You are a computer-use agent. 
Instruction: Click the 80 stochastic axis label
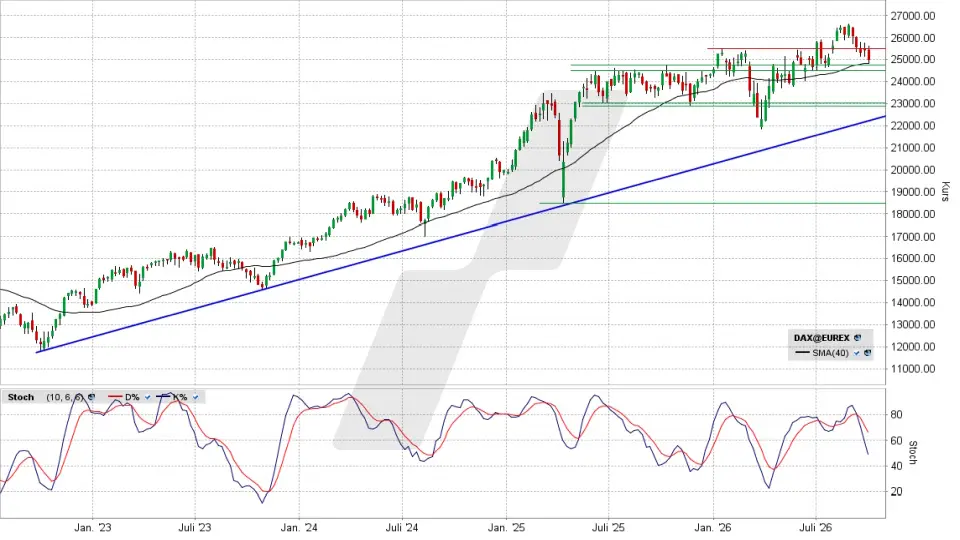[896, 414]
